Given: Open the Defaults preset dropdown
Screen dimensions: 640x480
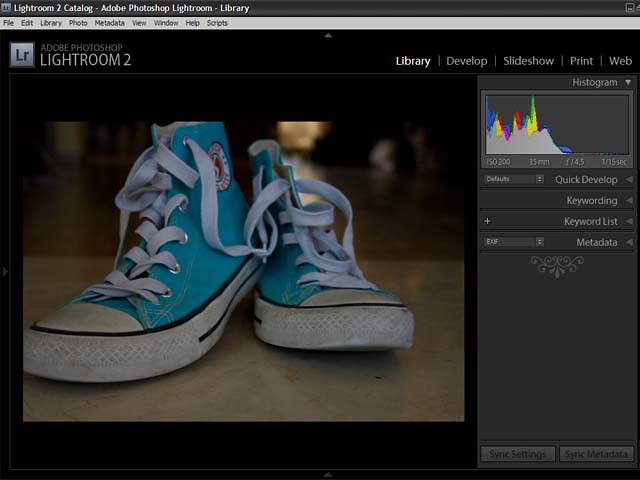Looking at the screenshot, I should [514, 179].
